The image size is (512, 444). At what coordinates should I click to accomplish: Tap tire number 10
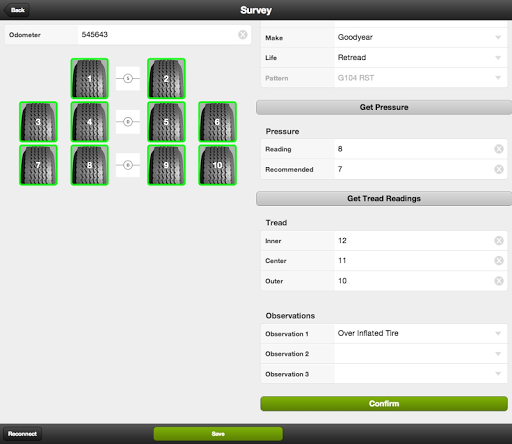217,165
